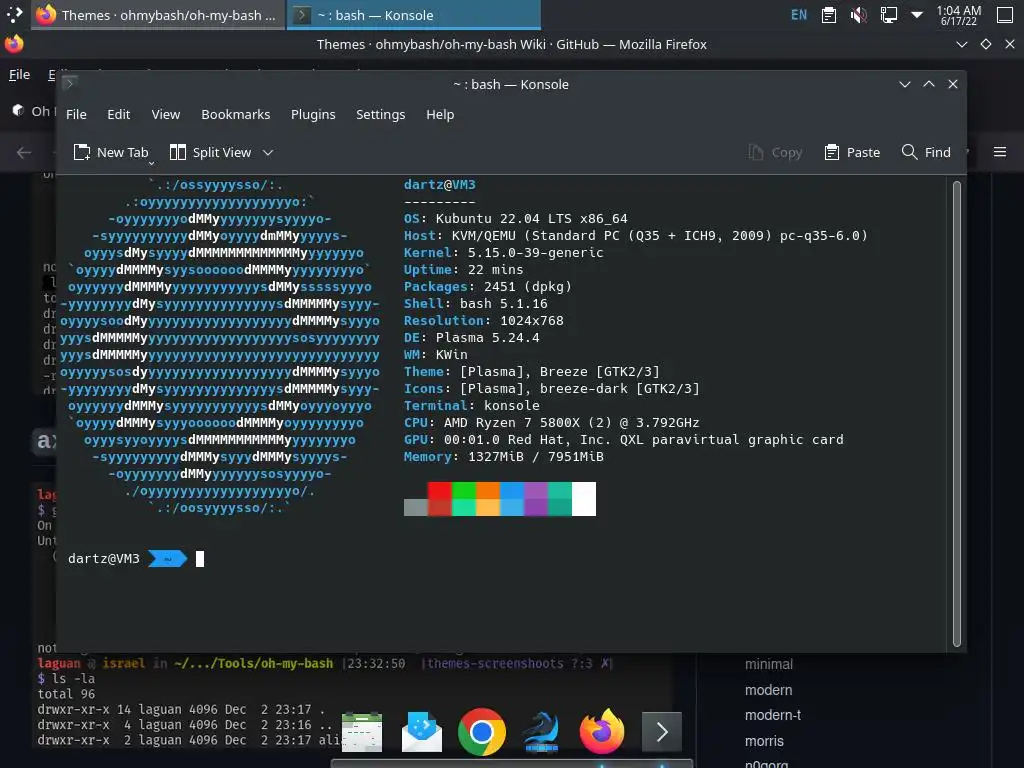The width and height of the screenshot is (1024, 768).
Task: Click the Copy toolbar button
Action: [x=775, y=152]
